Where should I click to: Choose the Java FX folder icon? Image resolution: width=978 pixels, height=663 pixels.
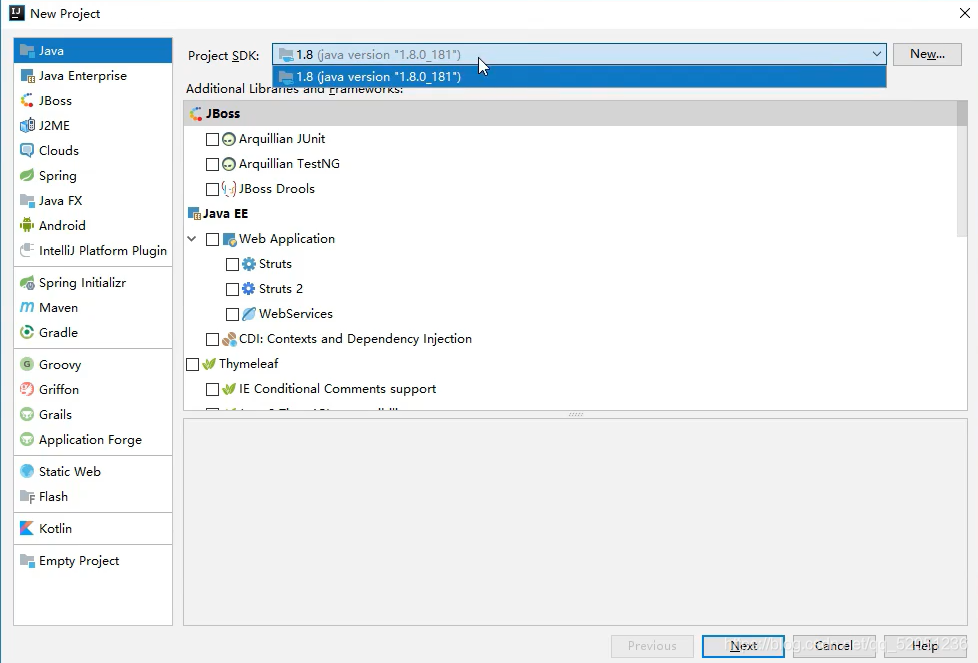pos(27,200)
